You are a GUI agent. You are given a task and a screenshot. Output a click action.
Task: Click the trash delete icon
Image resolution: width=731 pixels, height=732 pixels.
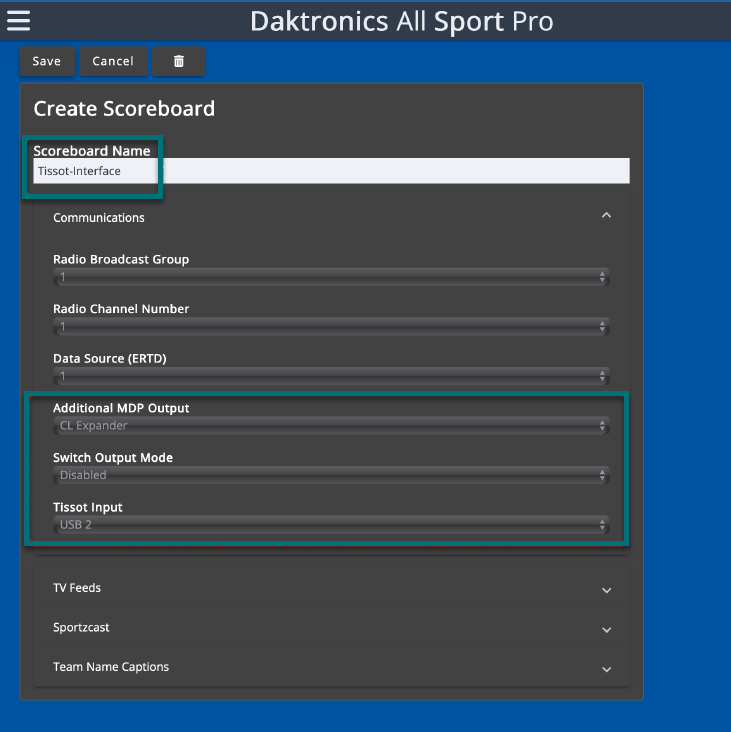click(179, 61)
